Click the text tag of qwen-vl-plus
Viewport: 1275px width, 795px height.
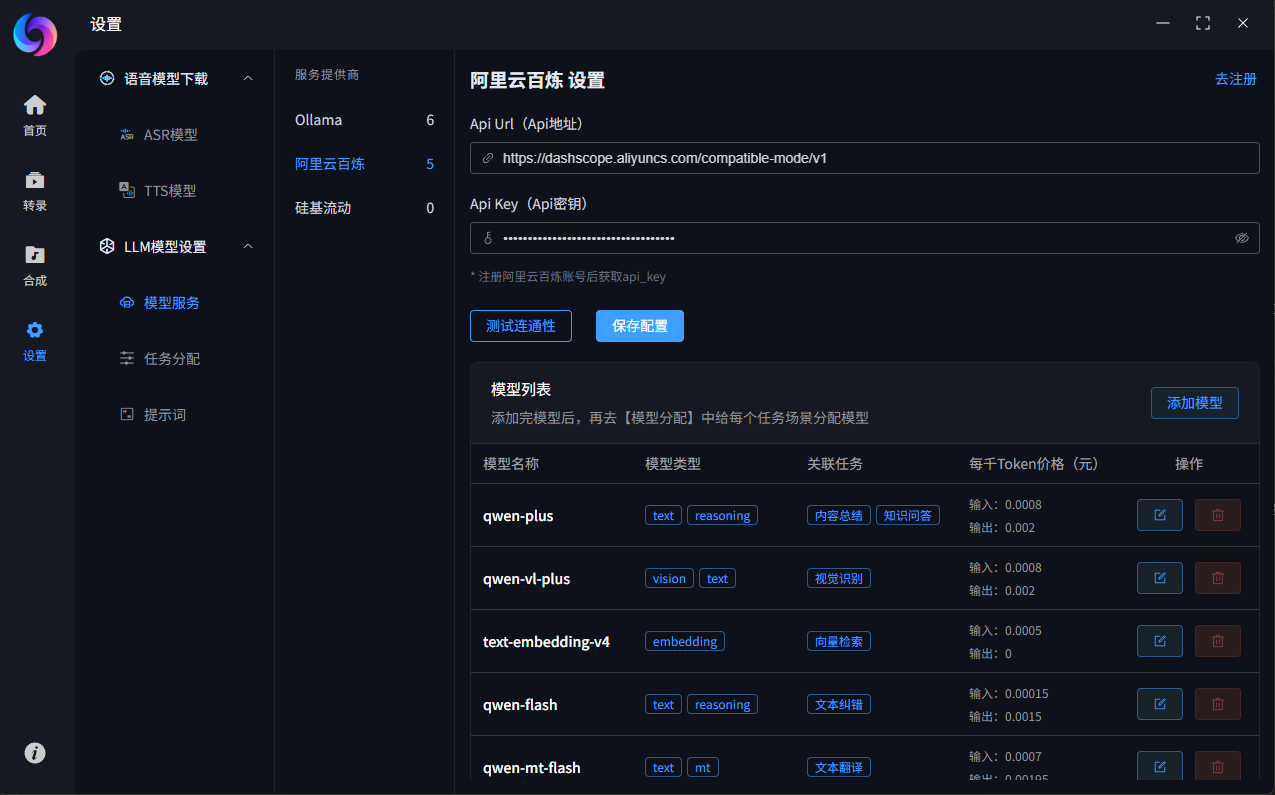pos(718,578)
